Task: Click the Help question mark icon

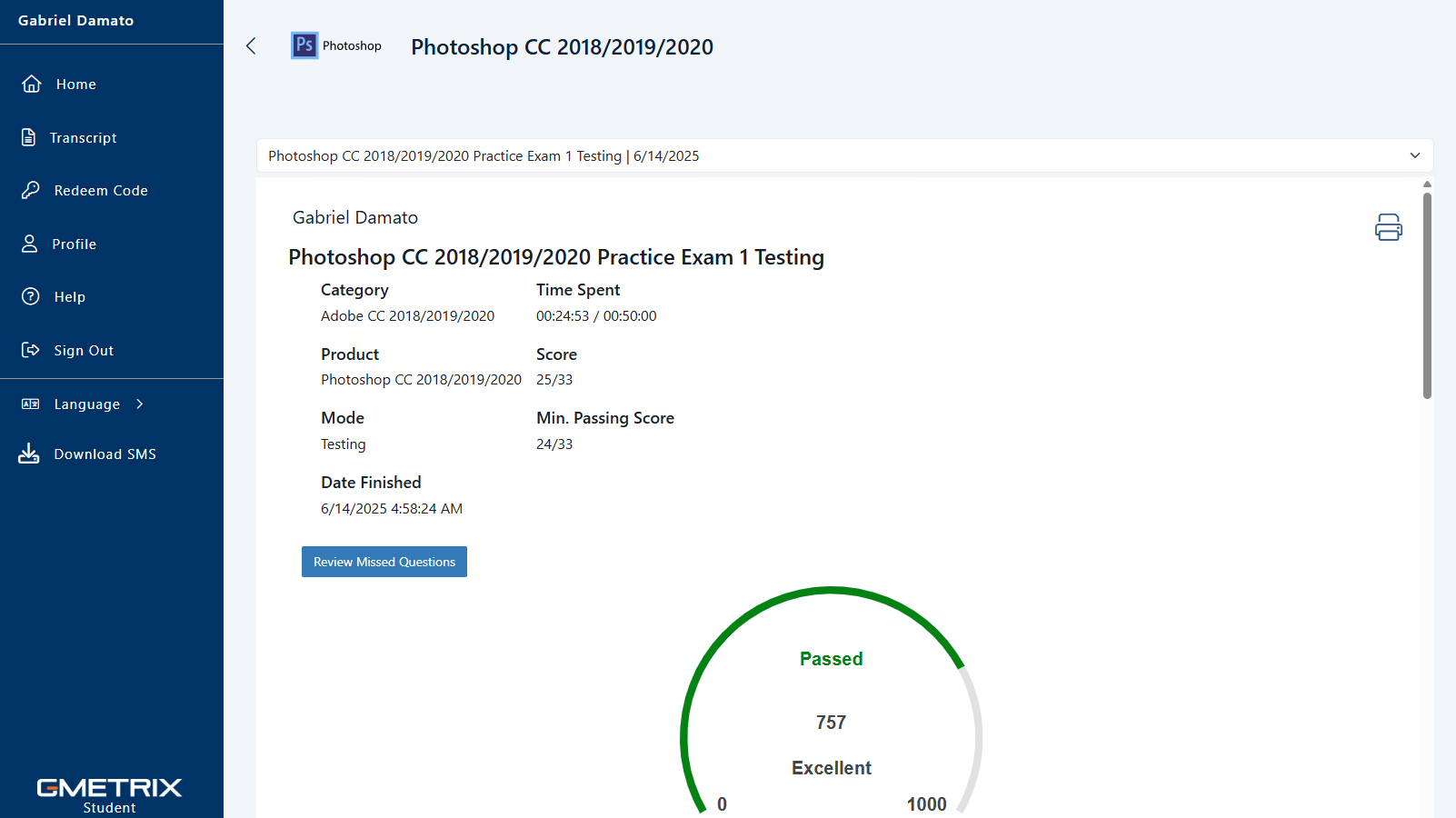Action: (x=31, y=296)
